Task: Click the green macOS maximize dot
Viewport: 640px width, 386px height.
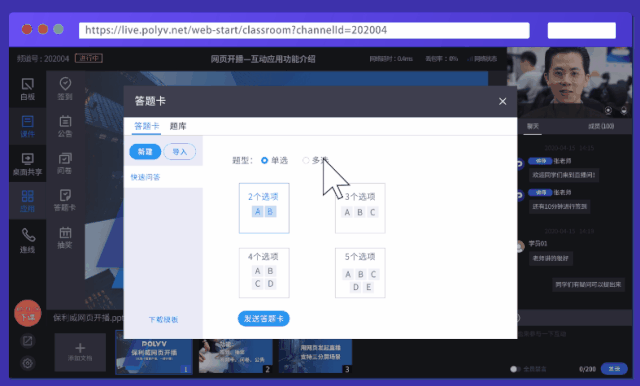Action: (58, 29)
